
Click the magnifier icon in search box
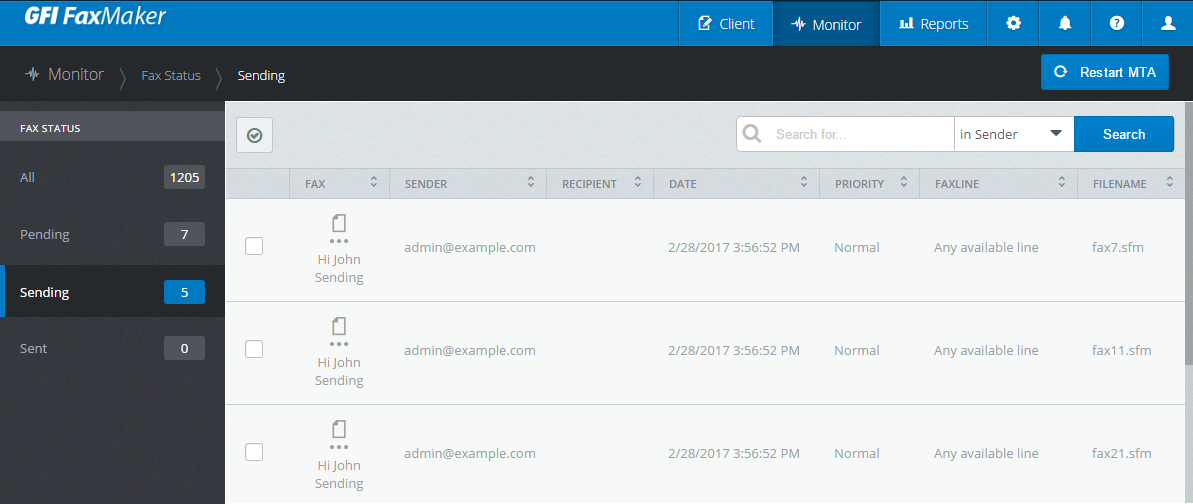[x=752, y=134]
